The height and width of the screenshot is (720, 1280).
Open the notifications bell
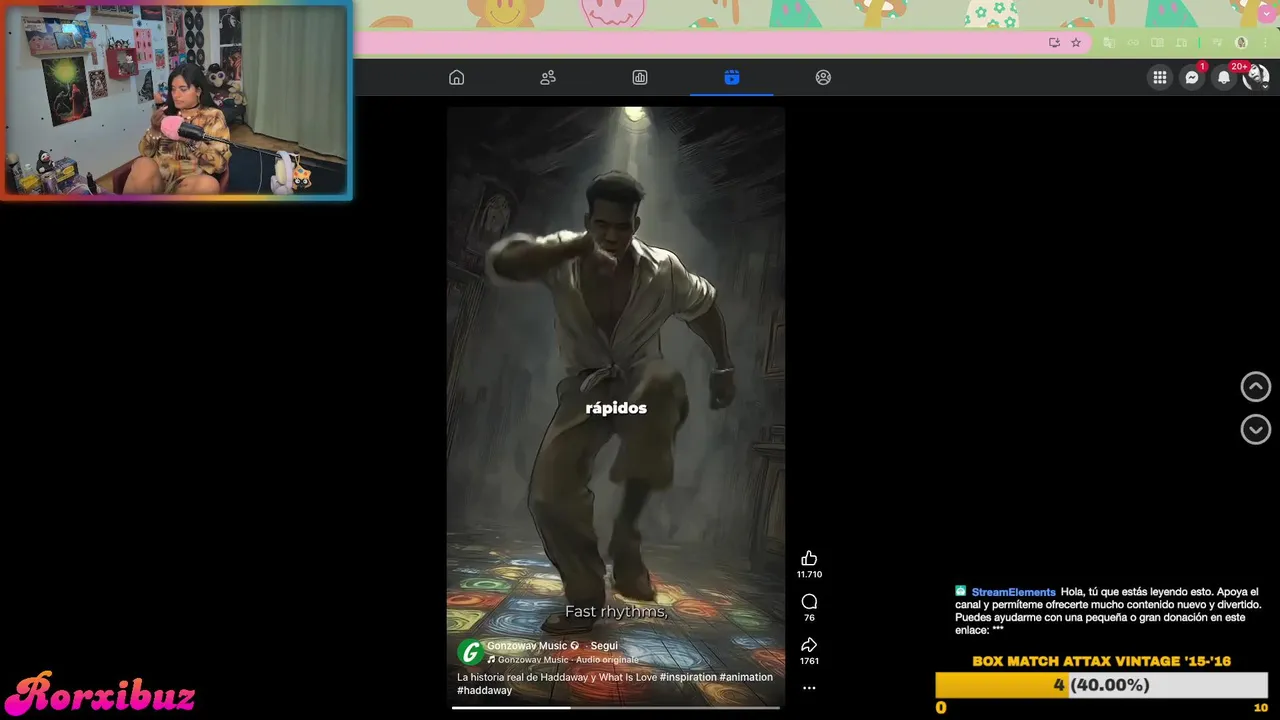pos(1224,77)
